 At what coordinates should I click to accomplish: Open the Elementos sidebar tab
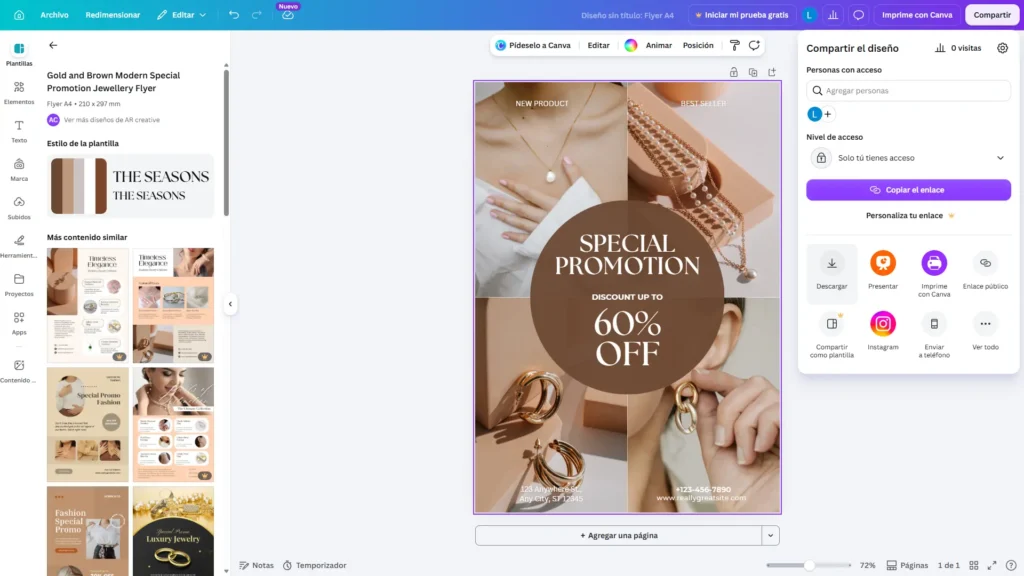pos(19,93)
